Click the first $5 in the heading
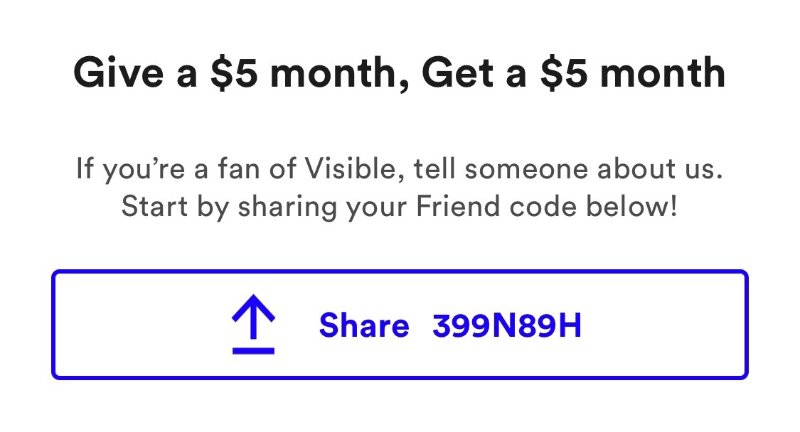 [x=233, y=73]
